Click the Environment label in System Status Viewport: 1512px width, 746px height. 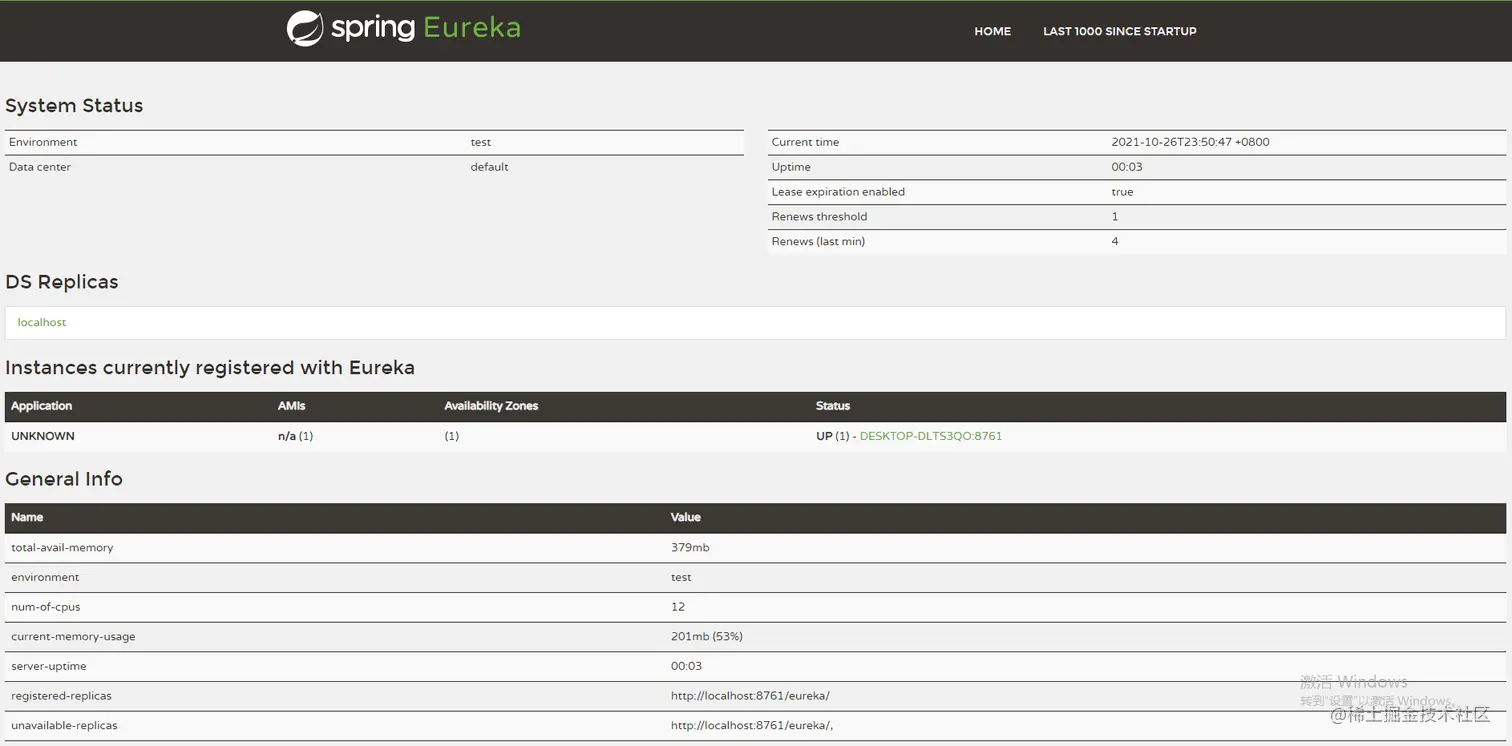(x=43, y=142)
